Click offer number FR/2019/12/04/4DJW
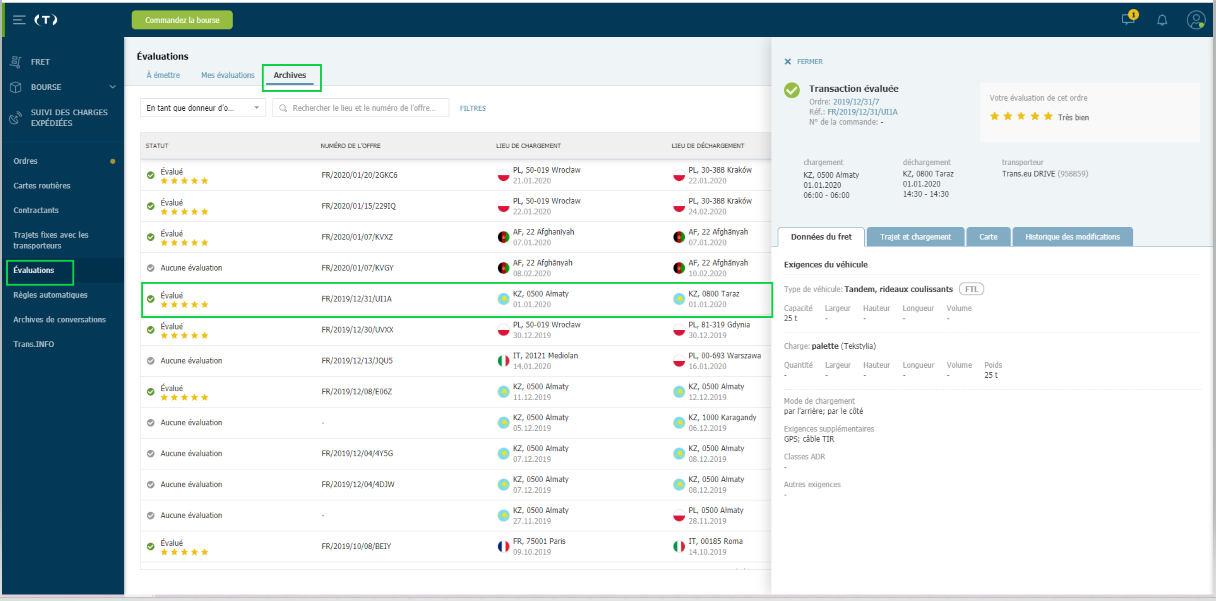The image size is (1216, 601). 358,484
